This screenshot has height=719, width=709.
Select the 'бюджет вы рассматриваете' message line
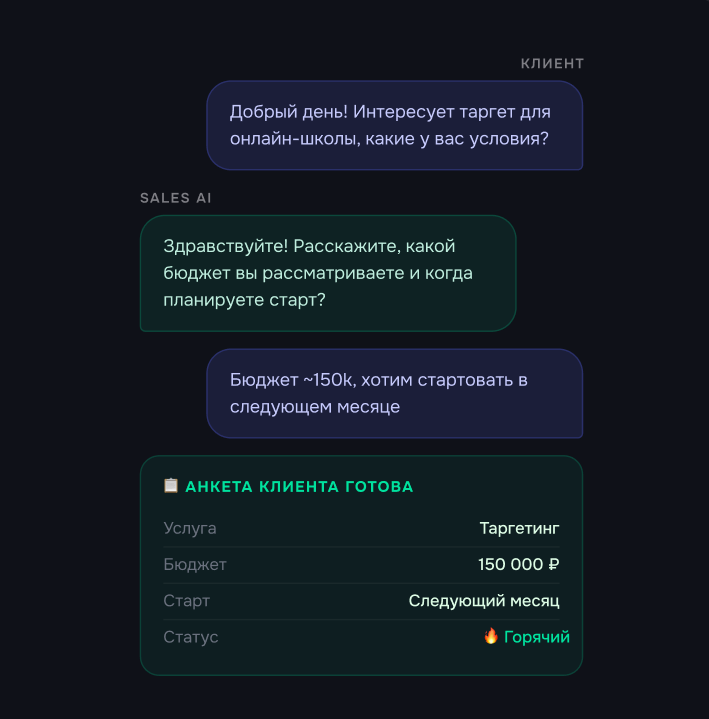[x=318, y=273]
